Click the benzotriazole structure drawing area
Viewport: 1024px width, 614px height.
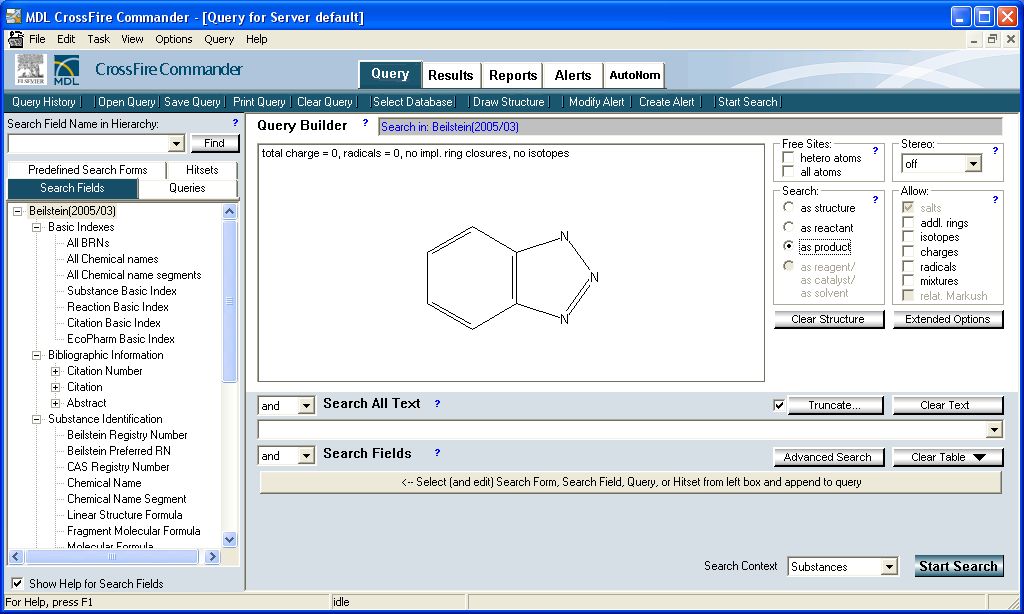(511, 263)
